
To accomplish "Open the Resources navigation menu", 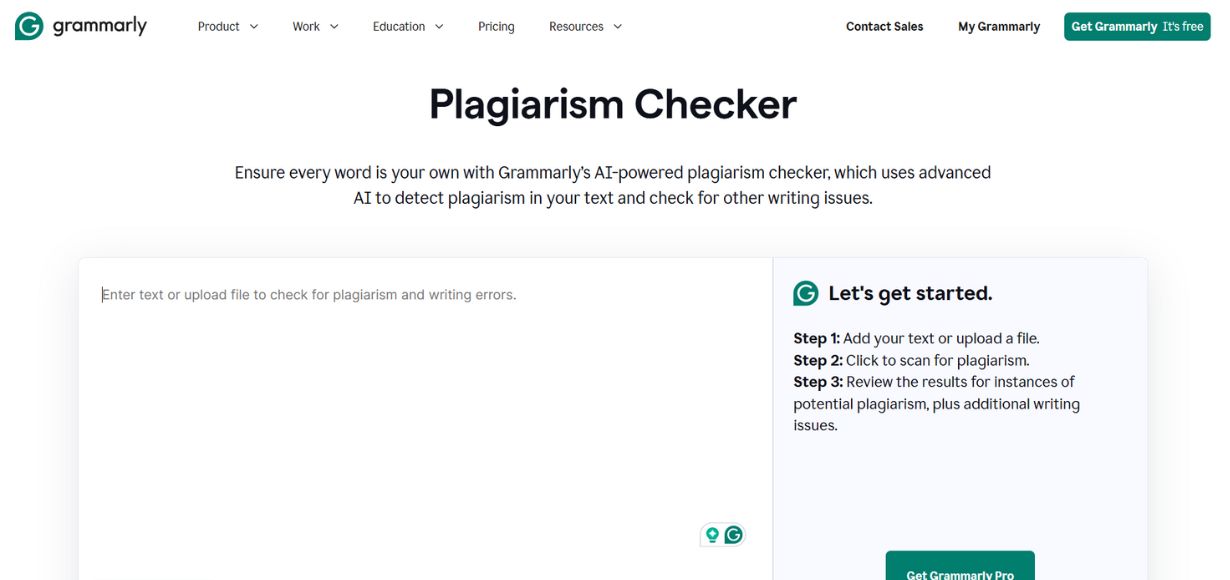I will (578, 26).
